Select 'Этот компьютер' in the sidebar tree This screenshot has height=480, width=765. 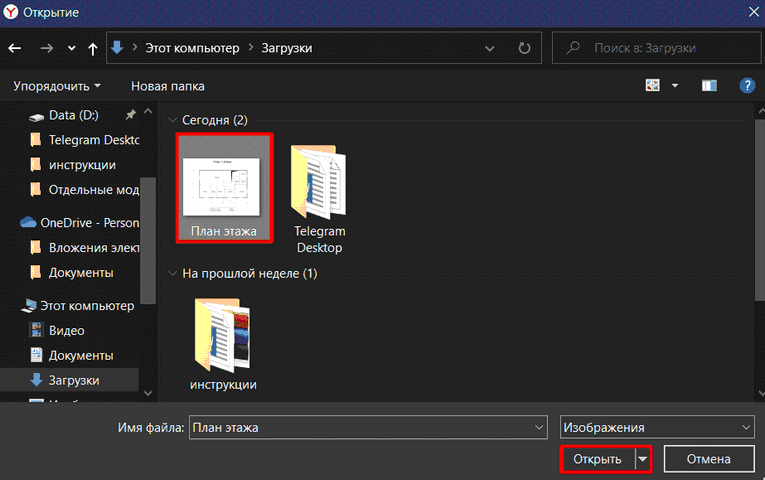point(78,306)
